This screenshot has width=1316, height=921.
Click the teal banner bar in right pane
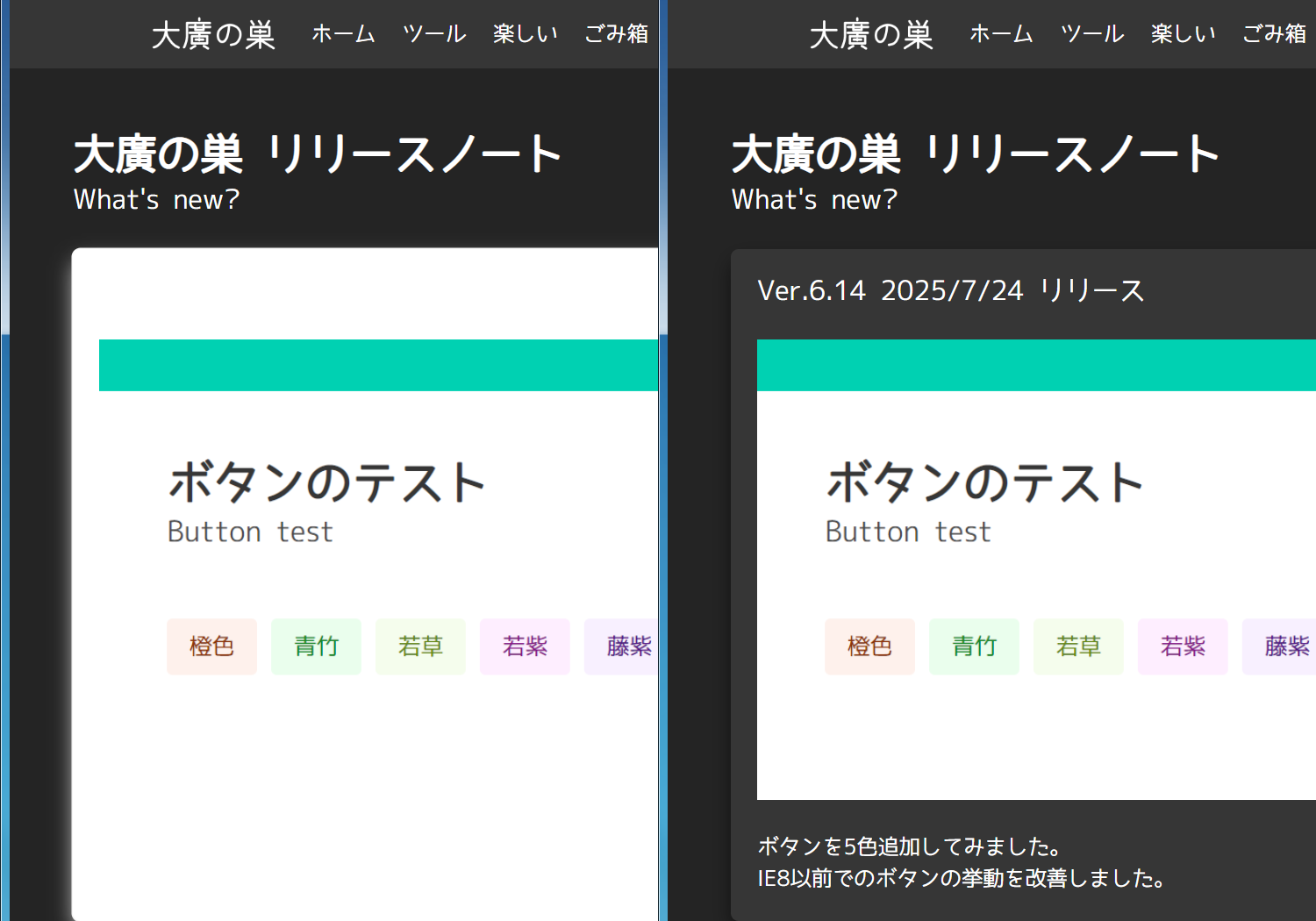pyautogui.click(x=1035, y=365)
